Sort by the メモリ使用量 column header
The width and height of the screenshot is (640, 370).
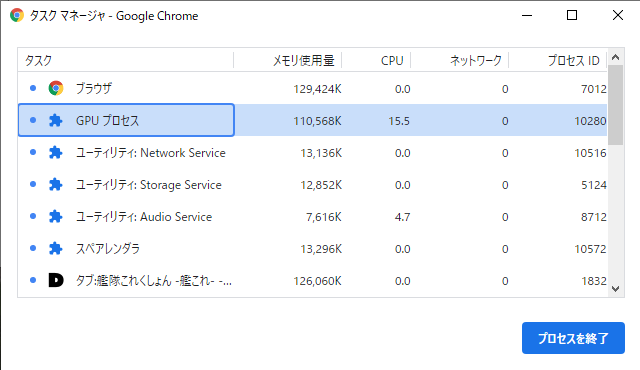pyautogui.click(x=288, y=60)
